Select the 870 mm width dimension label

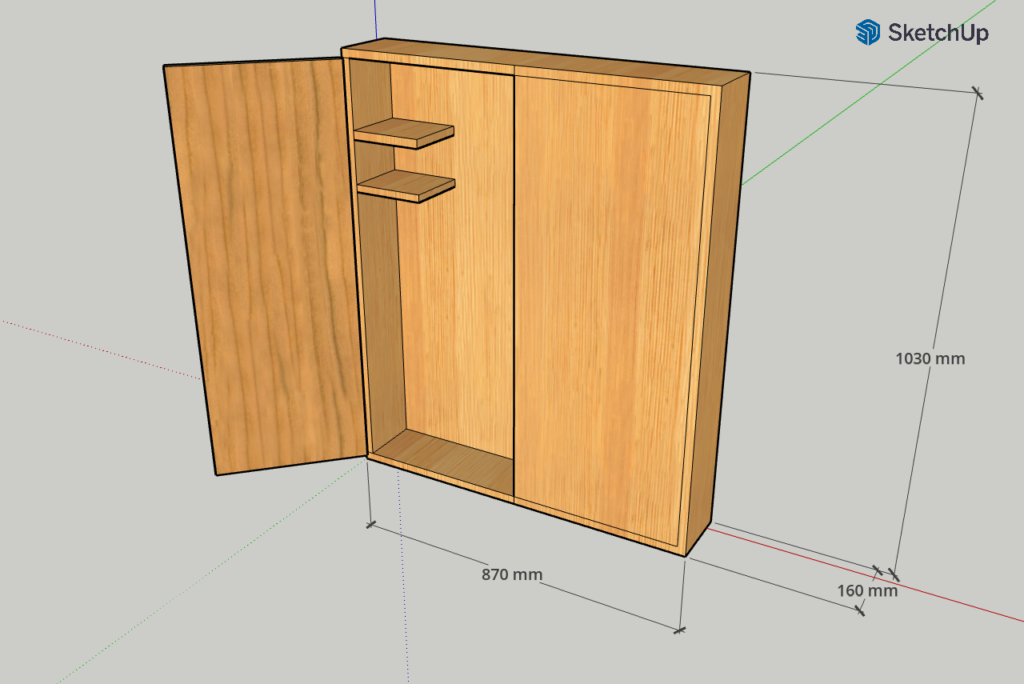tap(512, 575)
